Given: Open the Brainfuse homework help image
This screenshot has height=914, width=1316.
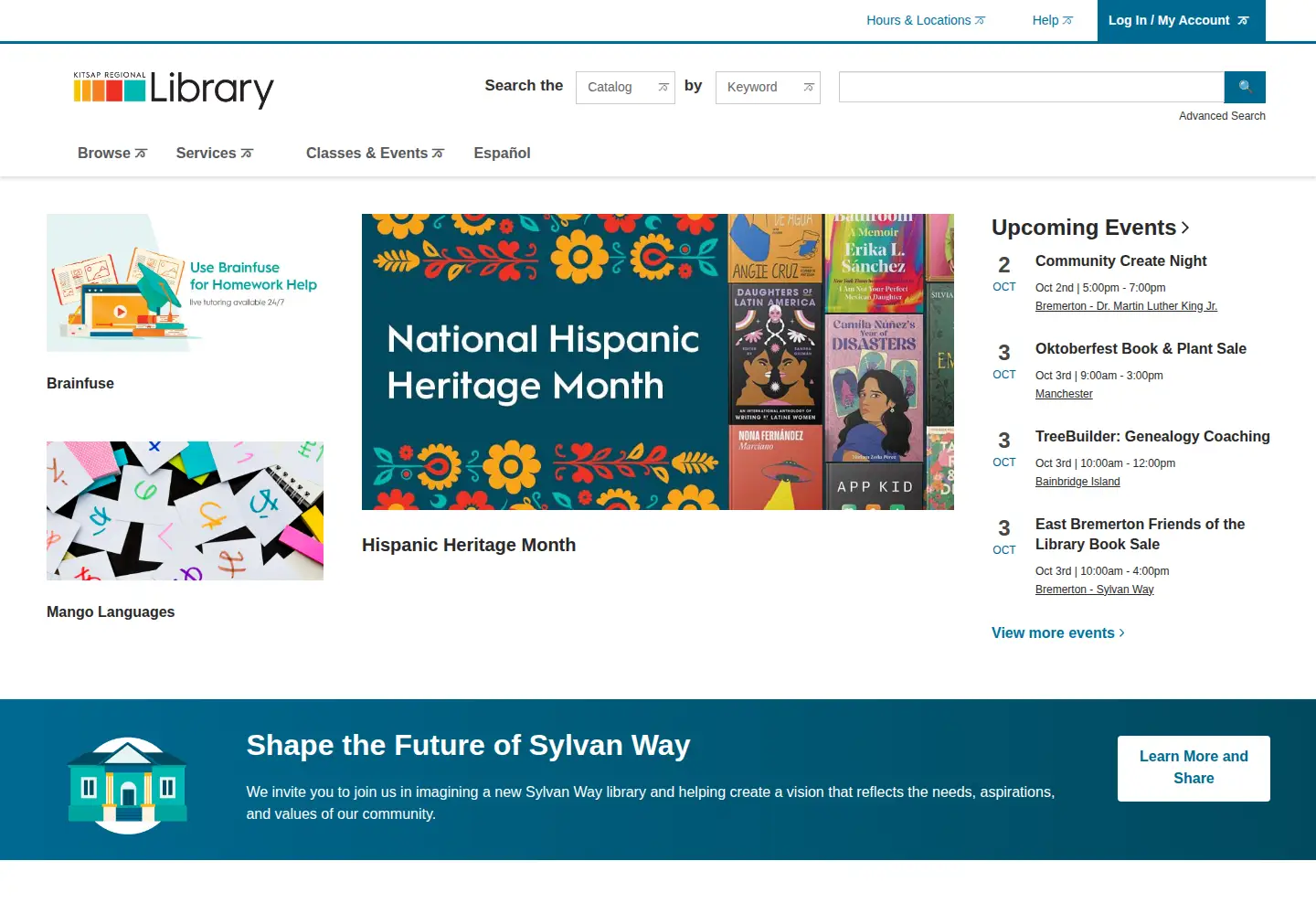Looking at the screenshot, I should click(x=185, y=282).
